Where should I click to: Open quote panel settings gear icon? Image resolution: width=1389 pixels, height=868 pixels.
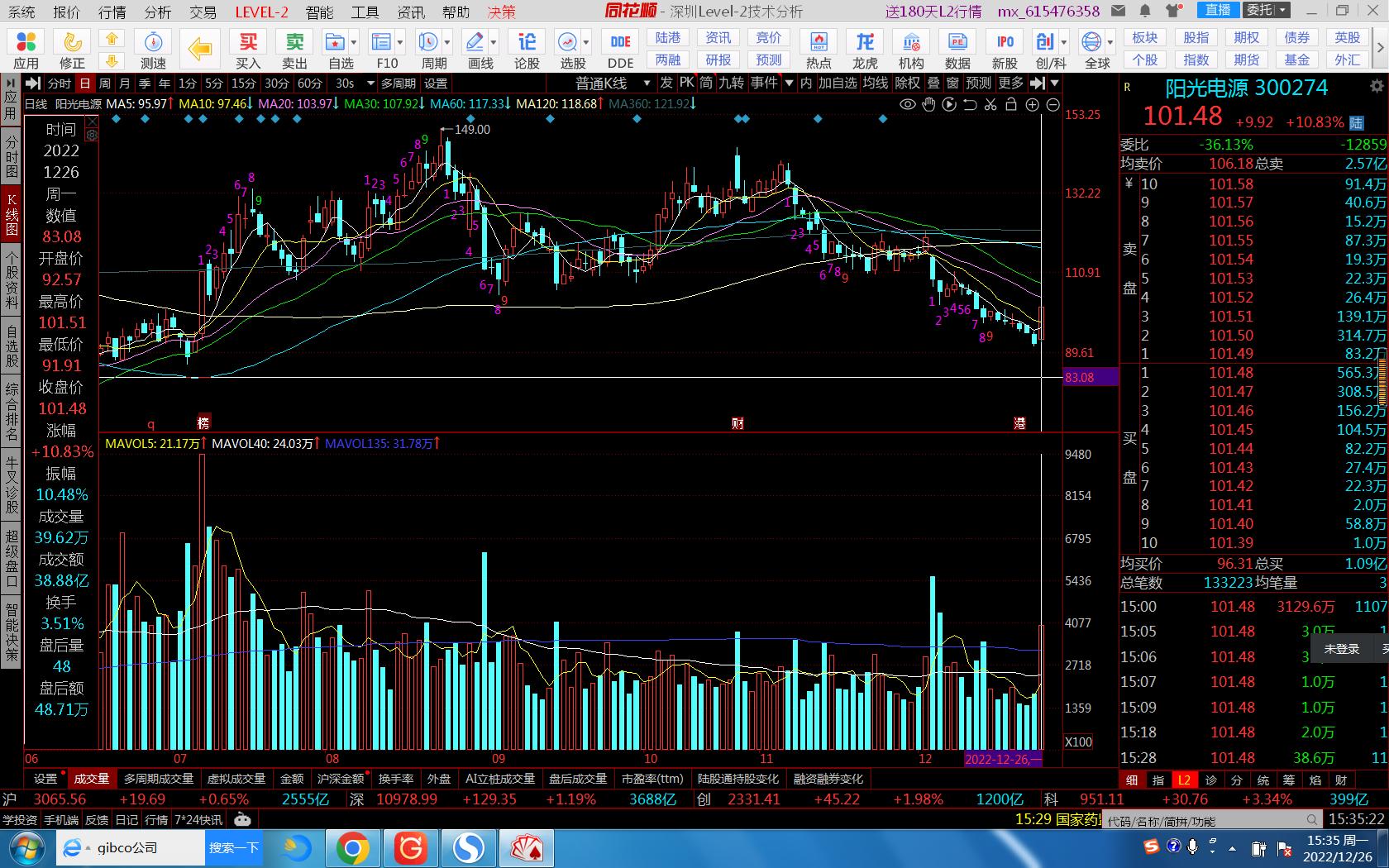[x=1376, y=87]
